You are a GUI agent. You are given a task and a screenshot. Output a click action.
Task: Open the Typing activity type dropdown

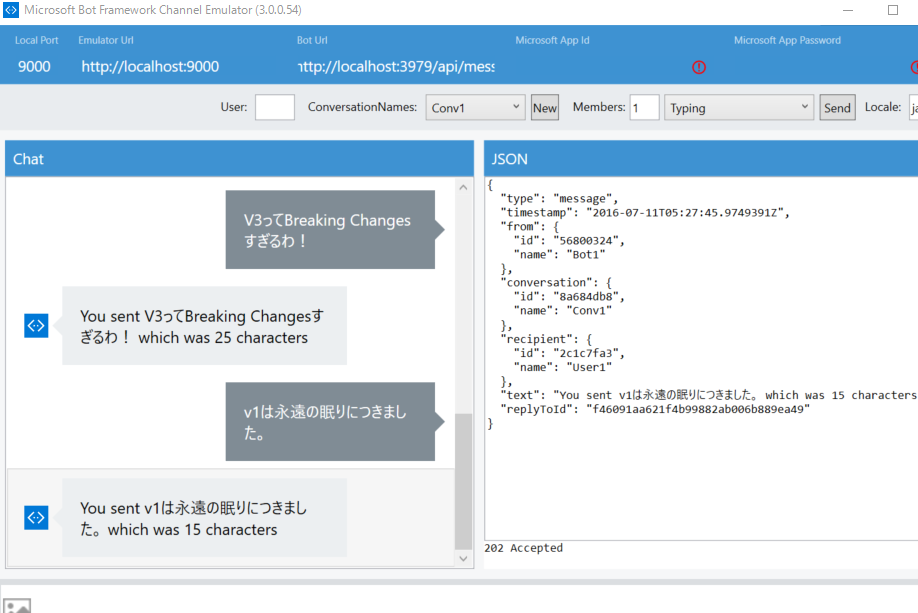click(738, 108)
